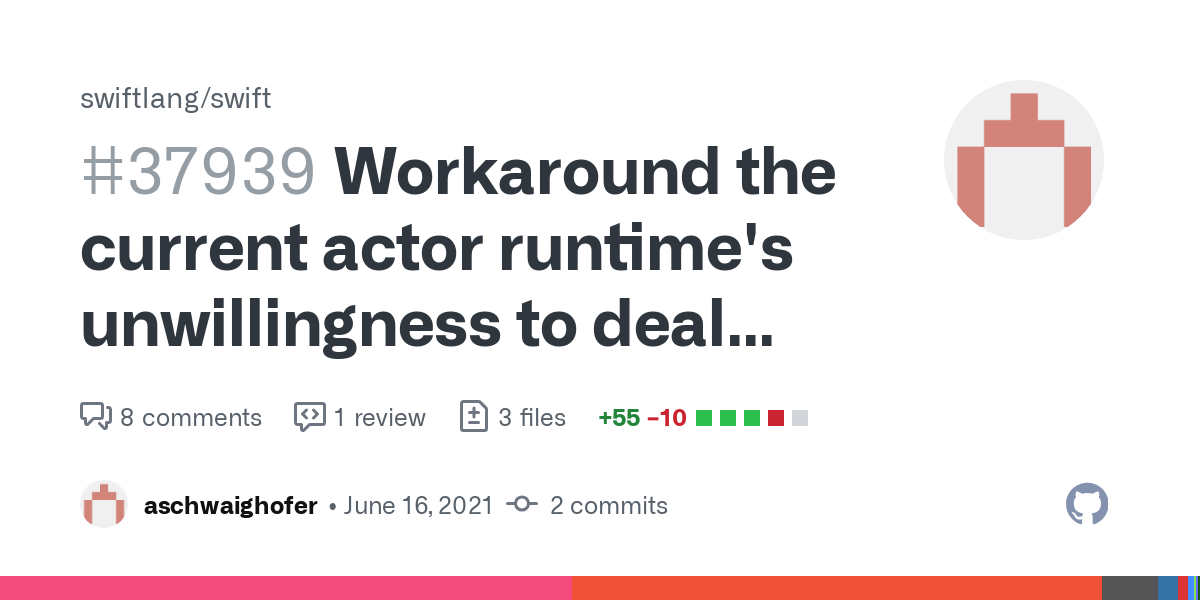View the 1 review label

click(380, 417)
